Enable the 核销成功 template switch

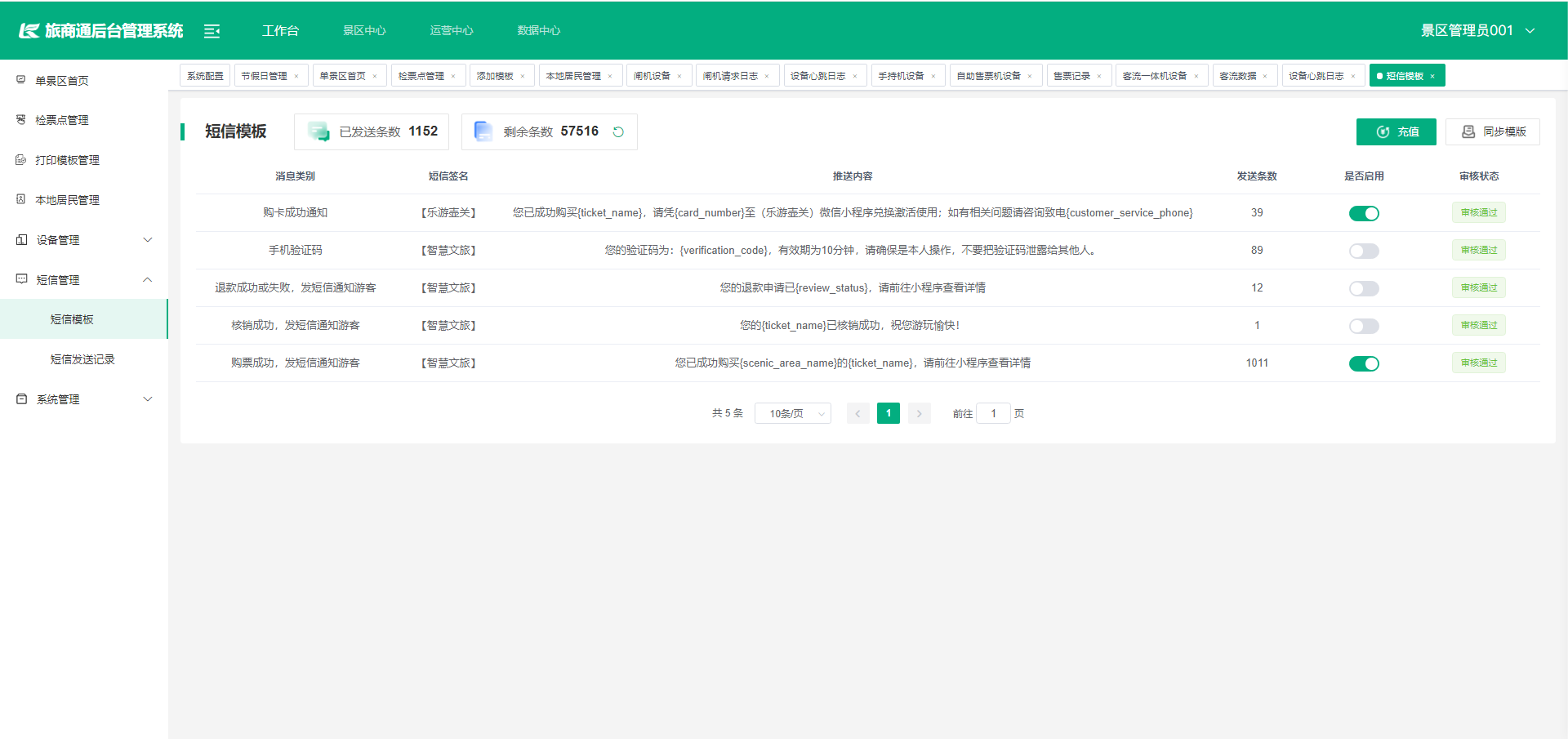(x=1364, y=326)
